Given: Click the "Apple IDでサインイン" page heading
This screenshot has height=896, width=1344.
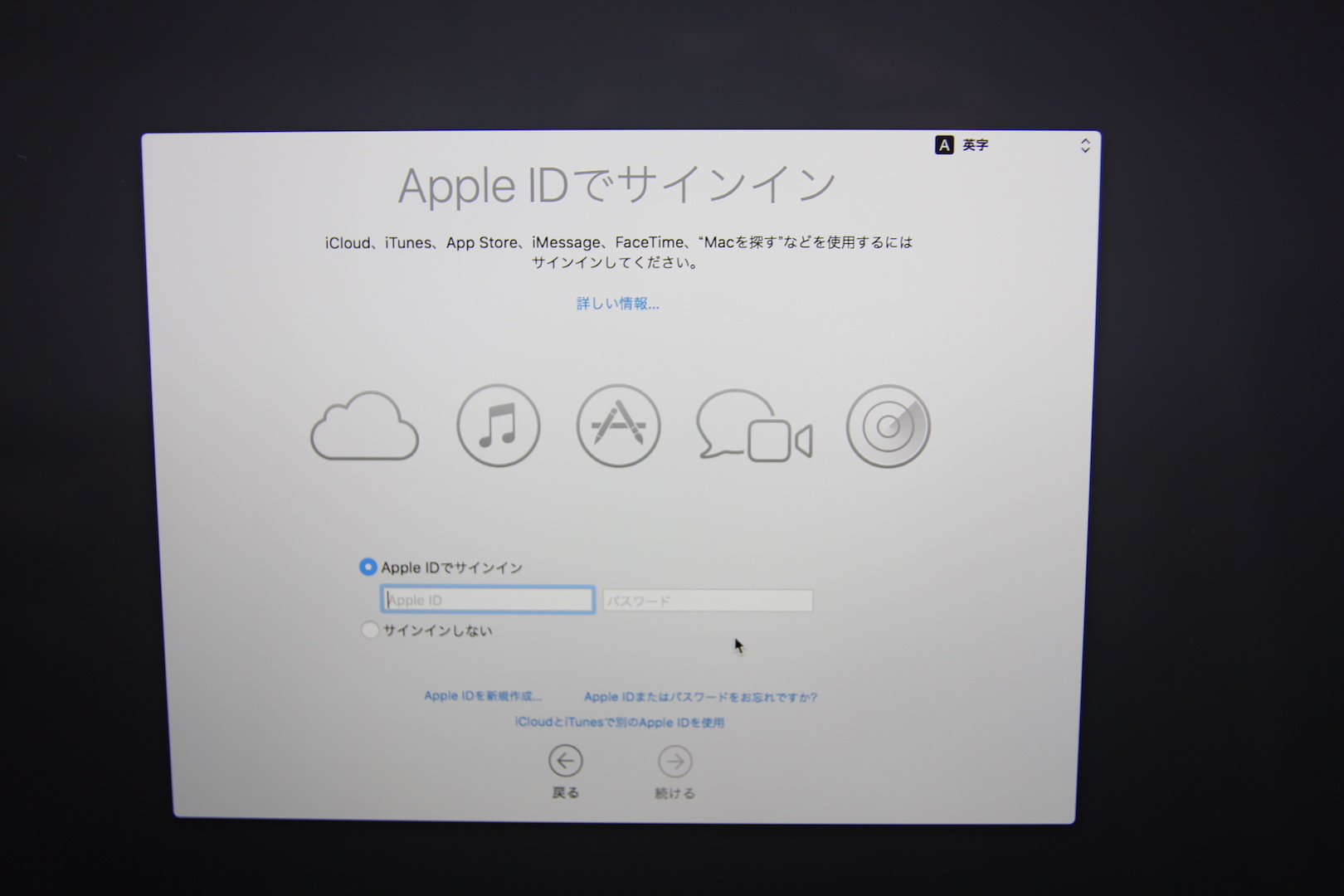Looking at the screenshot, I should click(x=616, y=185).
